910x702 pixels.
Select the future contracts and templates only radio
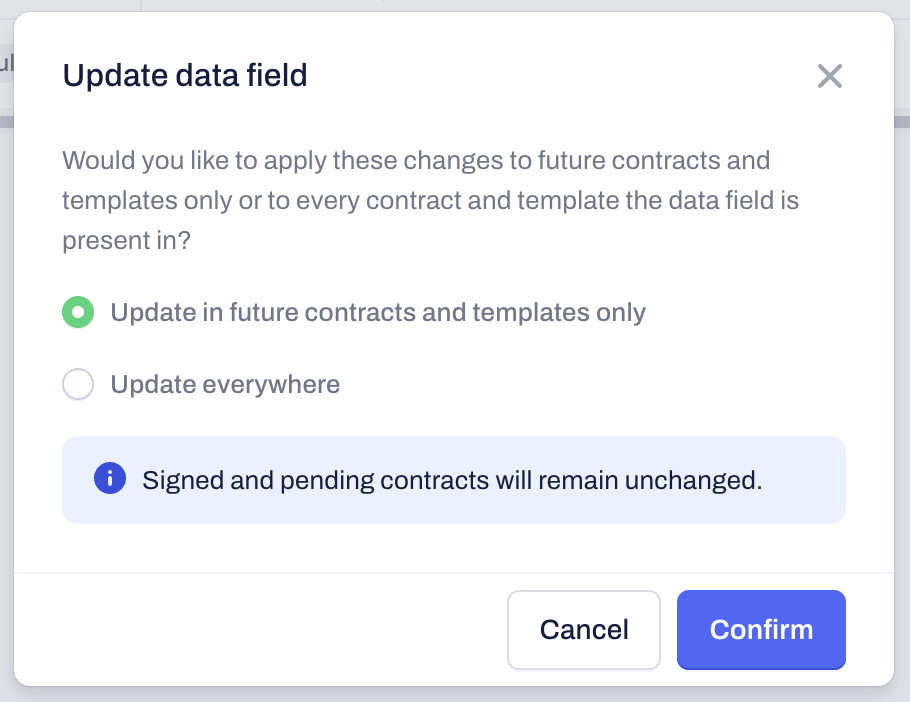point(78,313)
